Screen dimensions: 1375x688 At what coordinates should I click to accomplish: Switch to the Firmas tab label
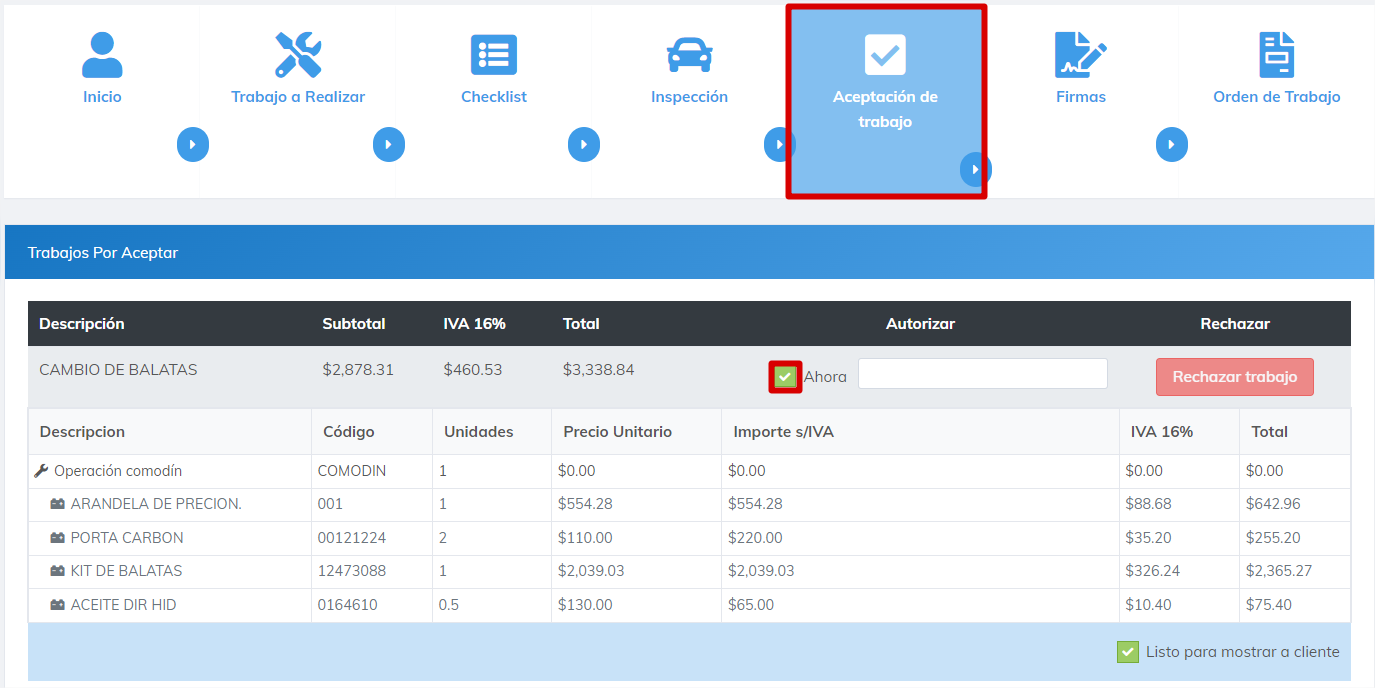tap(1081, 97)
